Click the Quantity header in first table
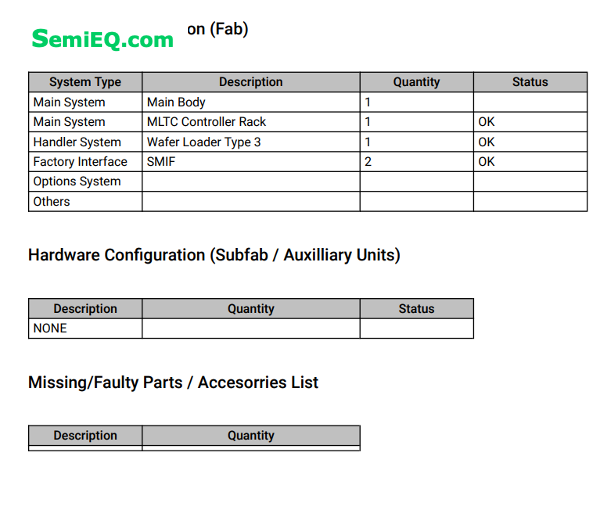This screenshot has width=600, height=510. click(x=417, y=82)
